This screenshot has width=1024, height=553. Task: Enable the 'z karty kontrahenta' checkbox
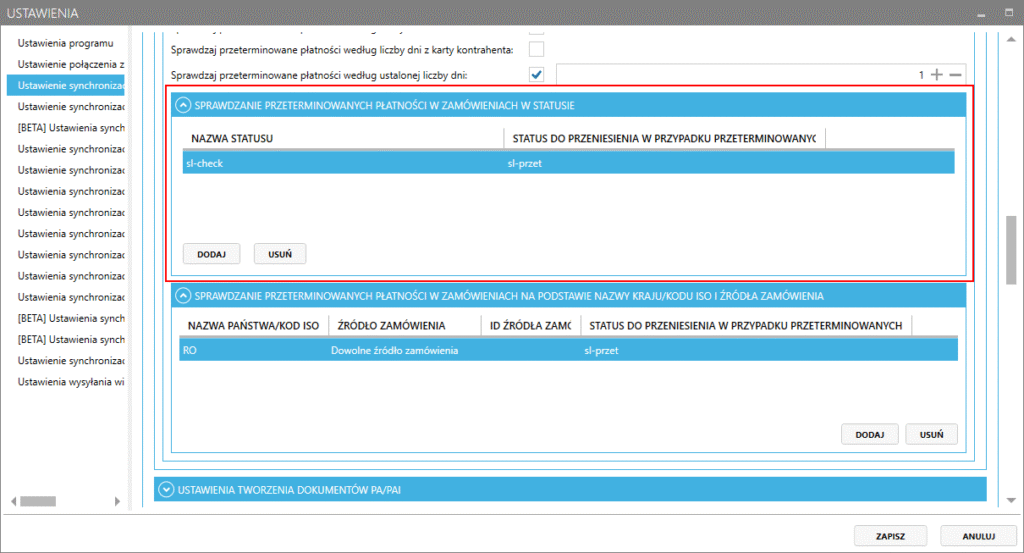pyautogui.click(x=536, y=50)
